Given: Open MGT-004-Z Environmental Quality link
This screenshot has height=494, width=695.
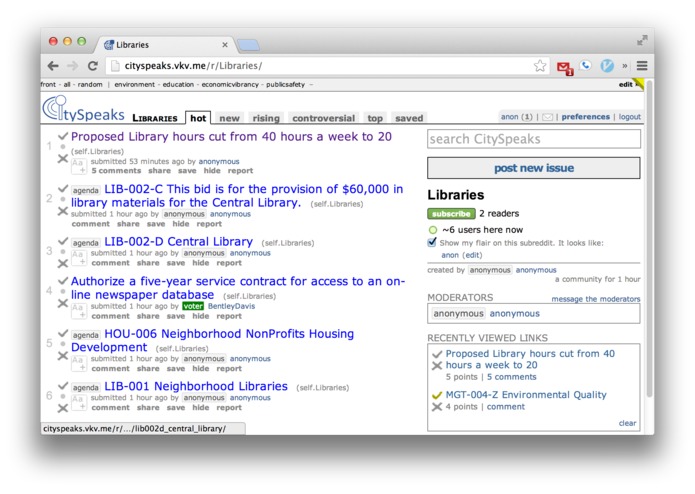Looking at the screenshot, I should point(526,395).
